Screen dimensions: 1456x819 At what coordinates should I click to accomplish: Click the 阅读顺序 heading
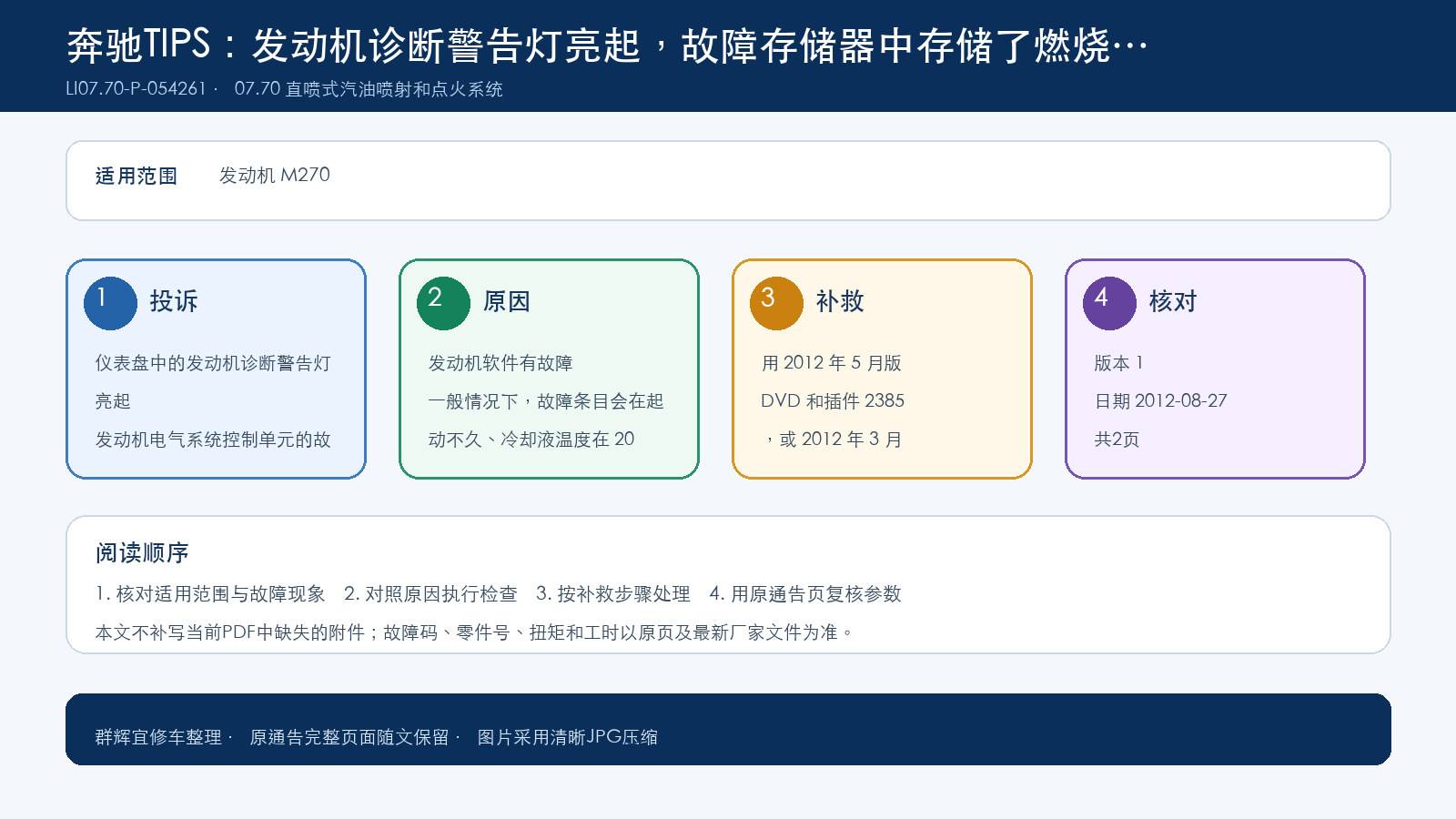142,552
